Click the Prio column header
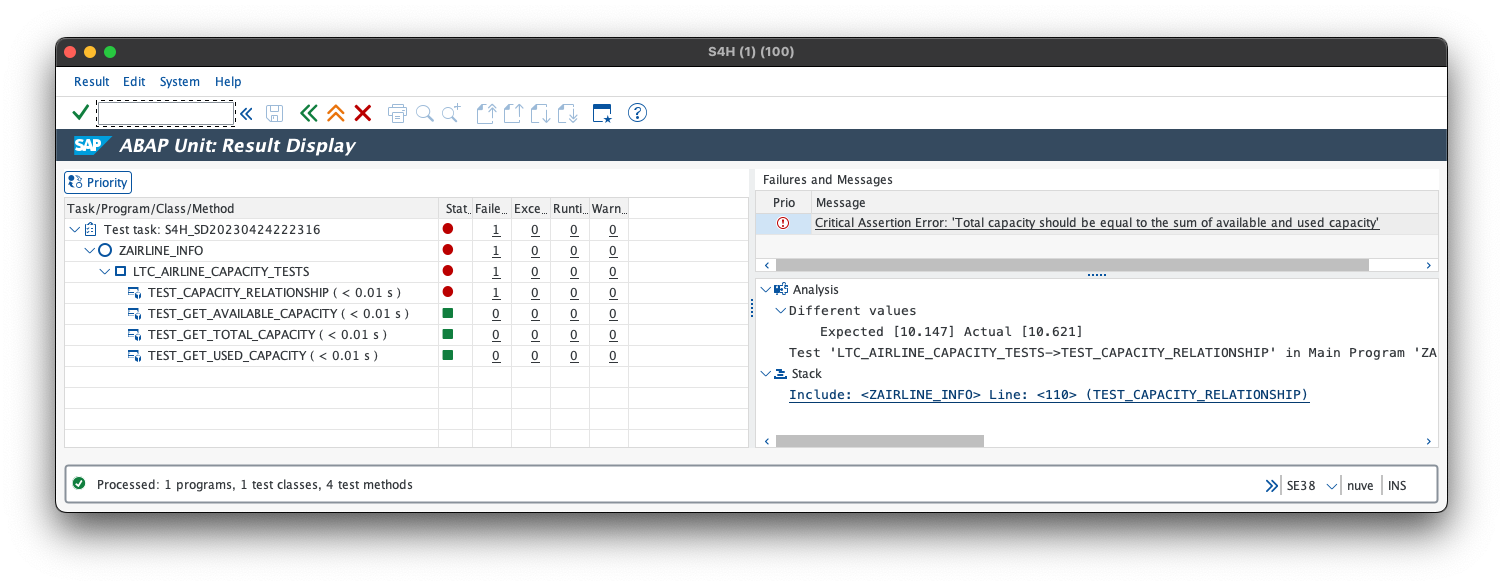 (784, 202)
